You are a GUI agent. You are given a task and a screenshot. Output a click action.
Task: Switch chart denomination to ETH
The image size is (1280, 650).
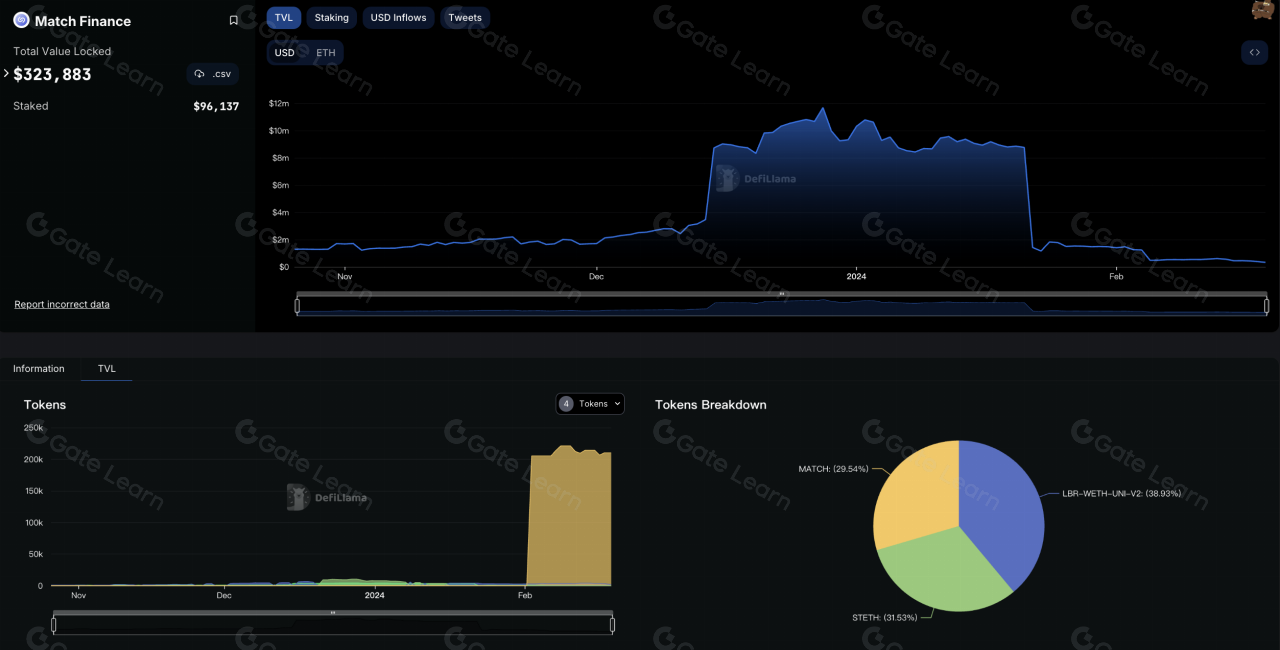[x=326, y=53]
